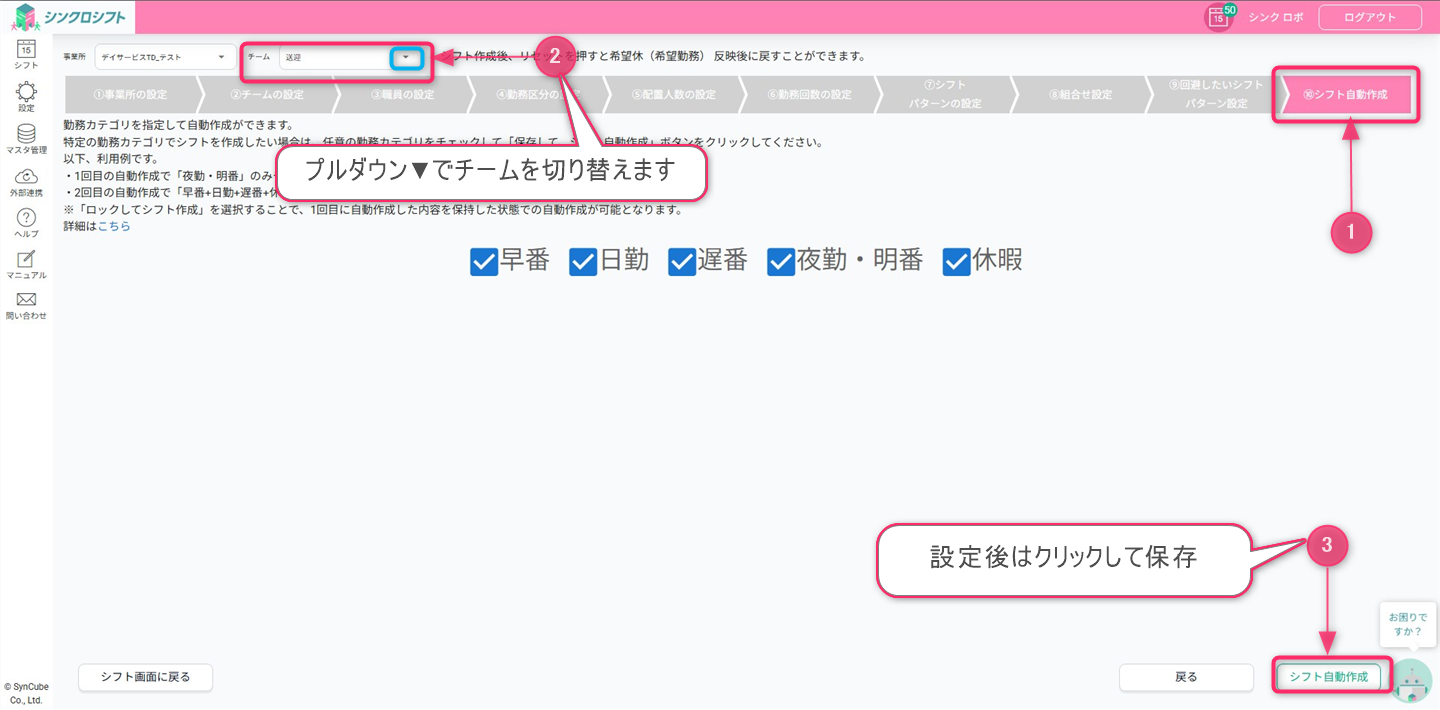Image resolution: width=1440 pixels, height=710 pixels.
Task: Open 外部連携 cloud icon
Action: click(26, 177)
